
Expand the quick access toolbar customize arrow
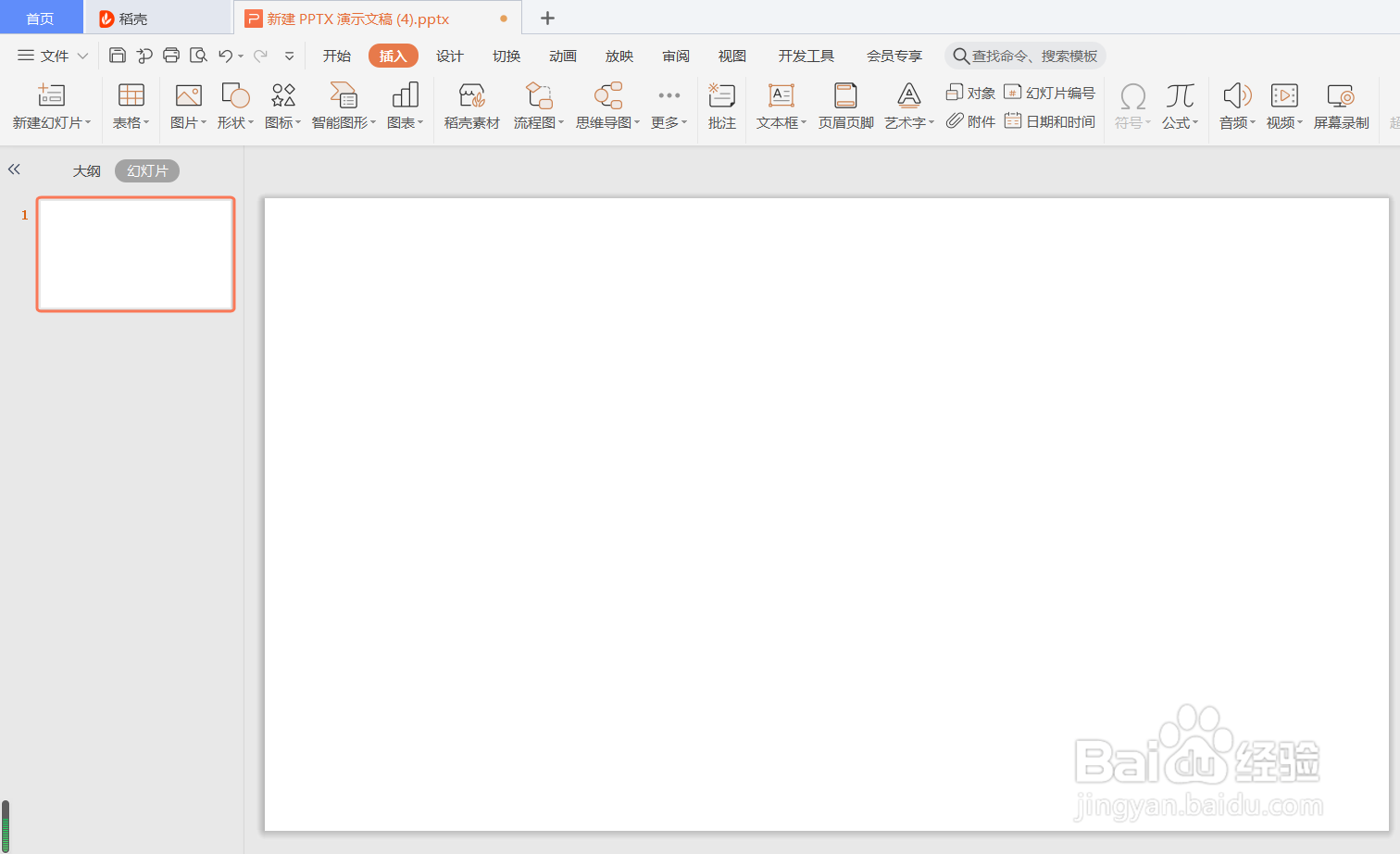(289, 56)
